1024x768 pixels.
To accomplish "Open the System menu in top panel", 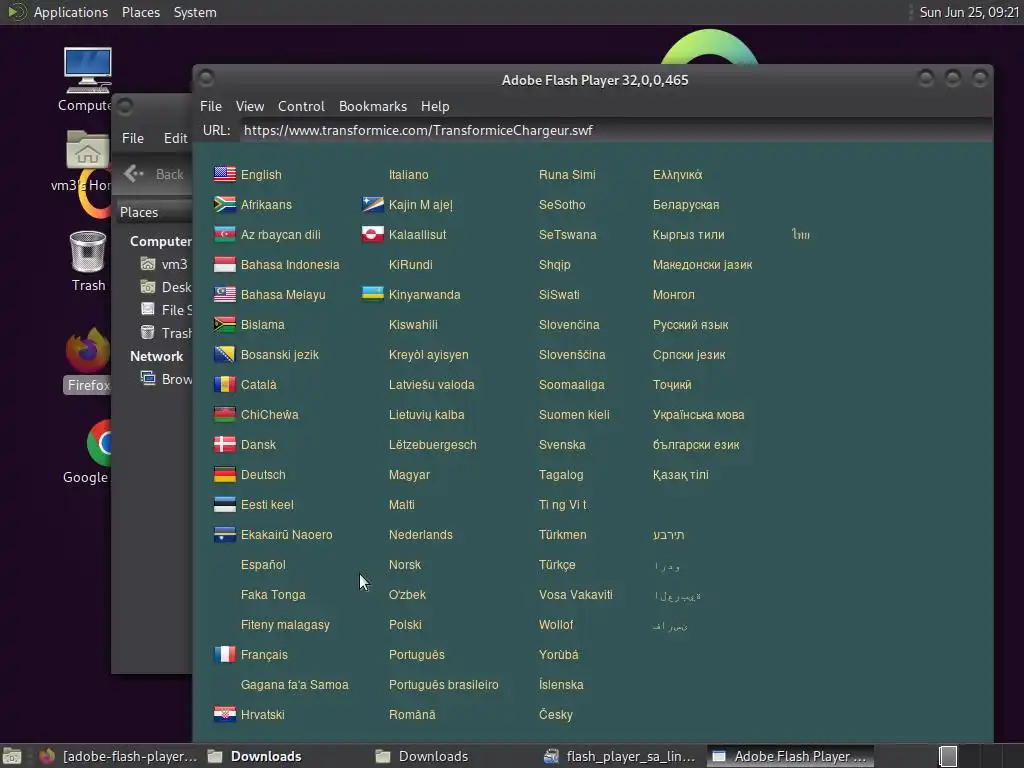I will point(195,12).
